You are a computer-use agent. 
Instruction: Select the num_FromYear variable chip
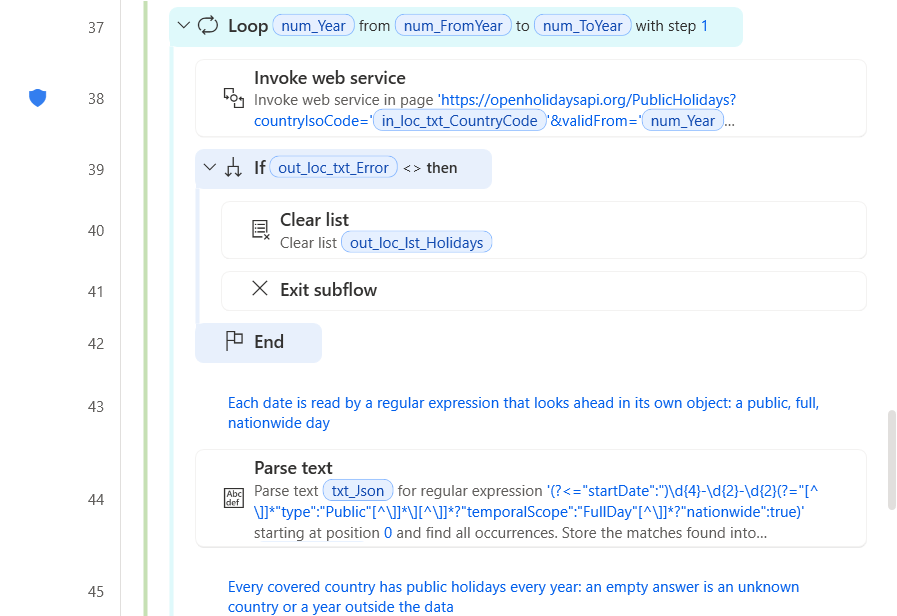tap(453, 26)
